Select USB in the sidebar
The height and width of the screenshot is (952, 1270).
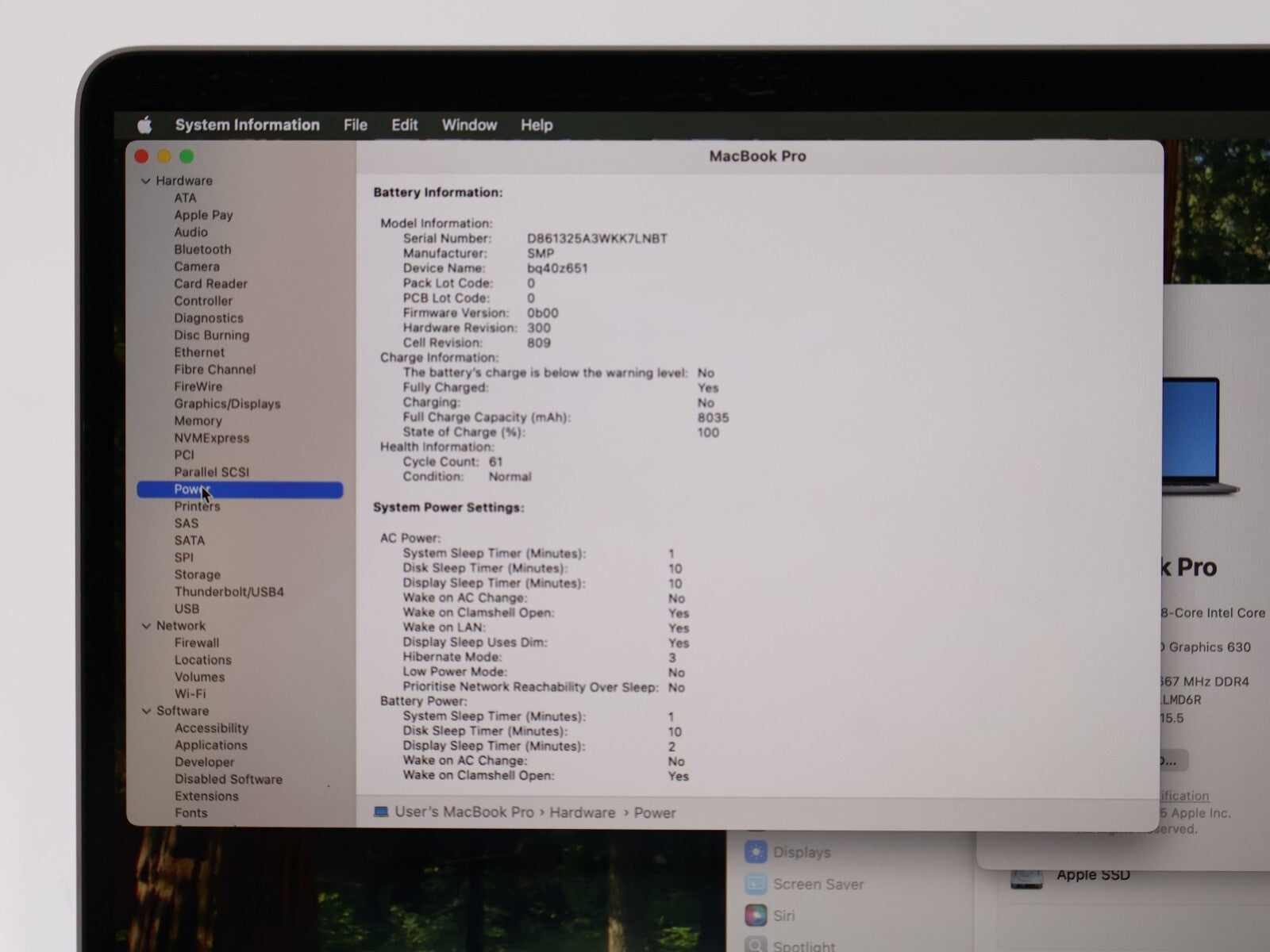pyautogui.click(x=187, y=608)
